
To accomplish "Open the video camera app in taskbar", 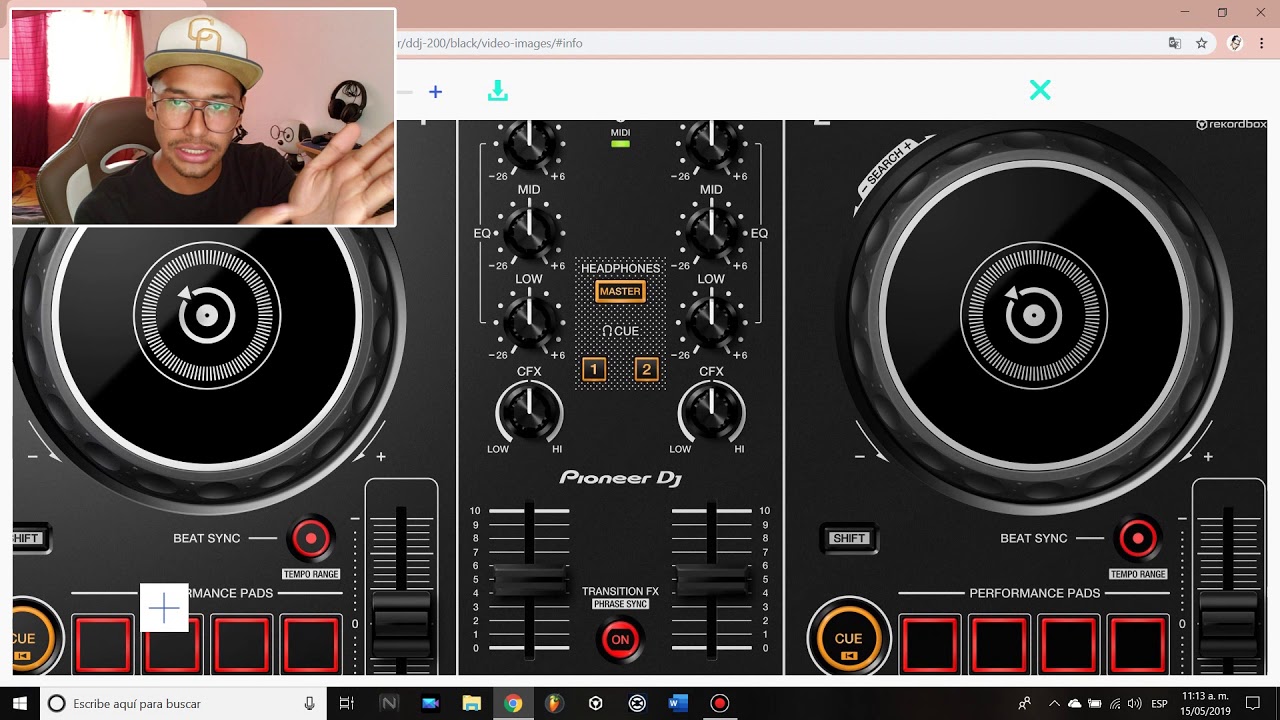I will 430,703.
